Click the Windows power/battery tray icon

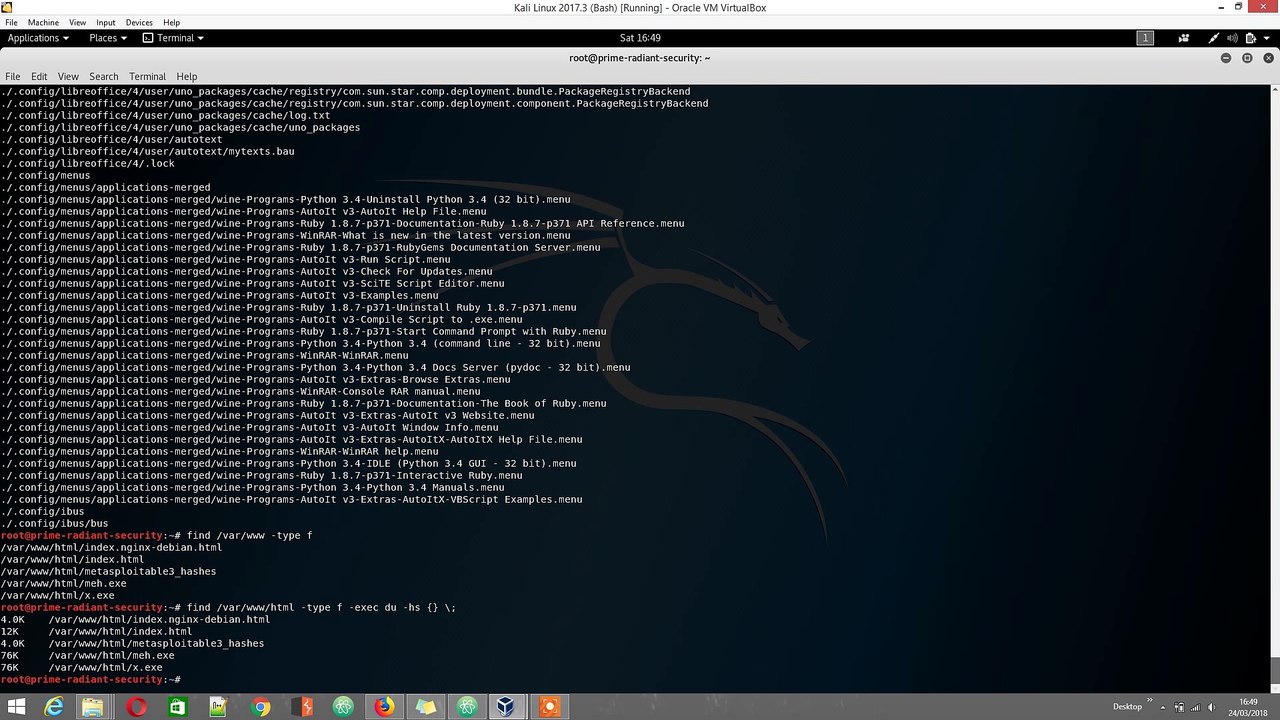(1180, 707)
